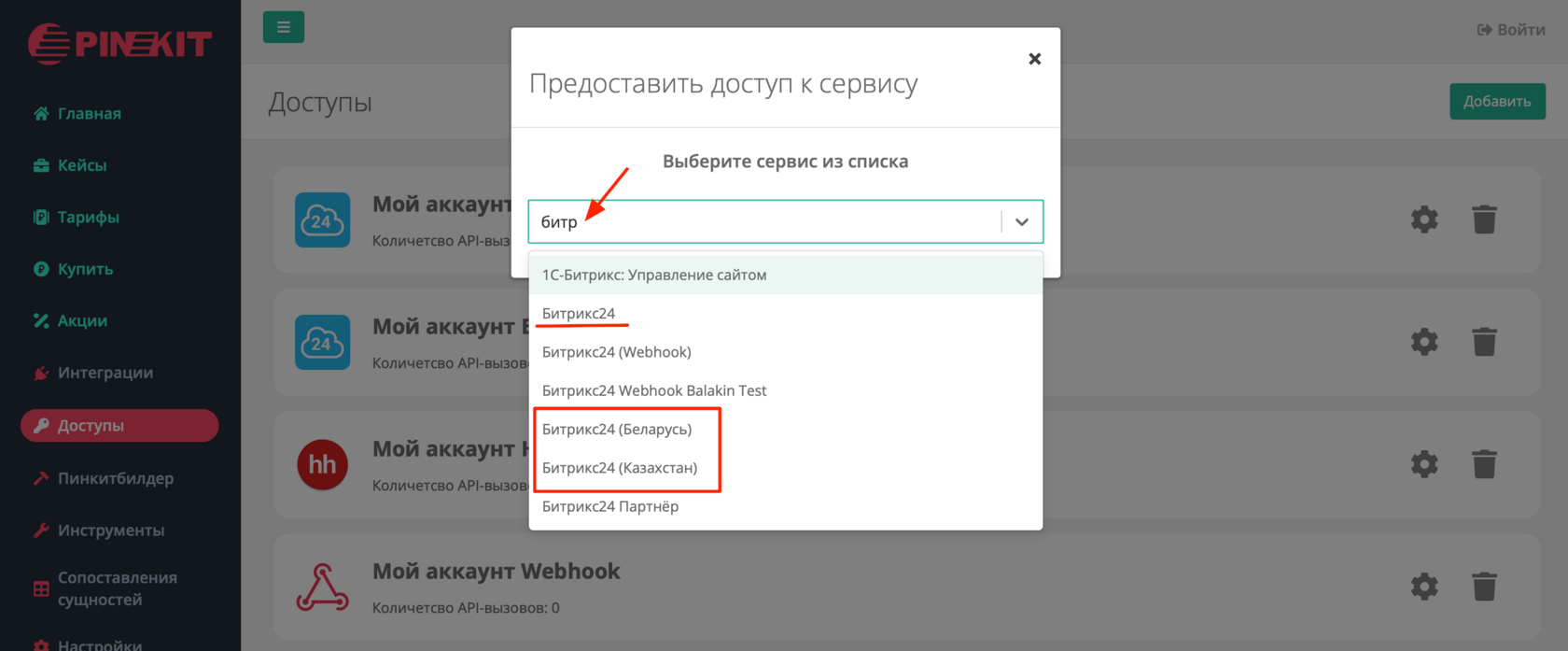Choose Битрикс24 Партнёр option
This screenshot has width=1568, height=651.
786,506
